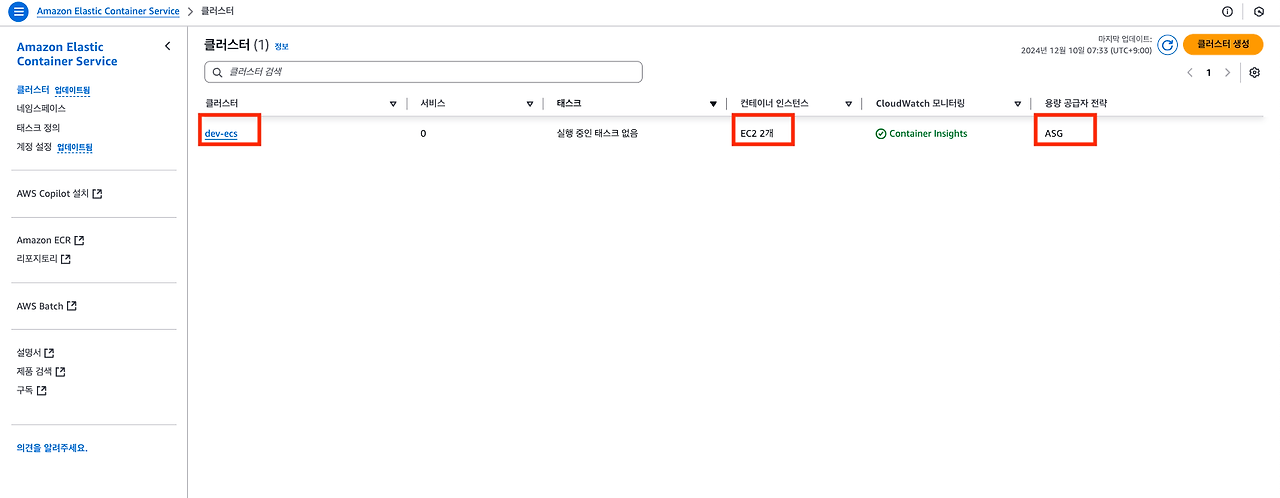Open AWS Copilot 설치 link
Image resolution: width=1280 pixels, height=498 pixels.
pyautogui.click(x=53, y=194)
